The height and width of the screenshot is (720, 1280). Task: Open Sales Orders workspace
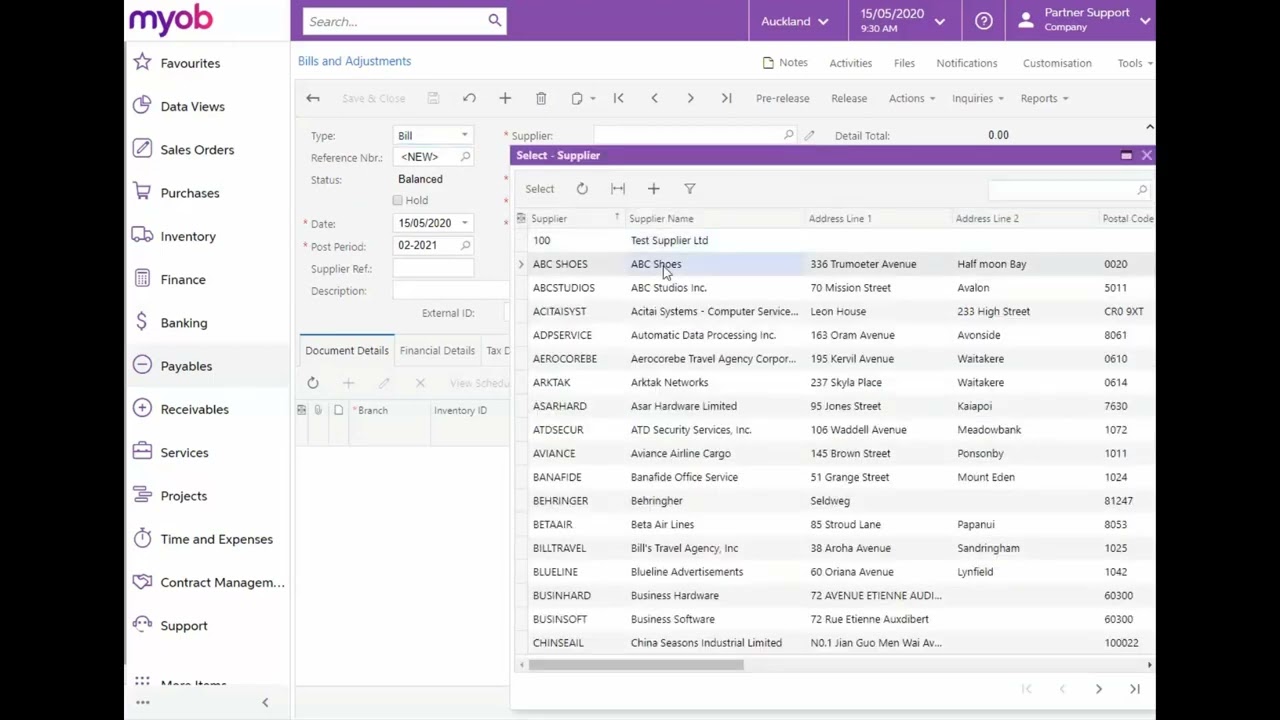point(197,150)
